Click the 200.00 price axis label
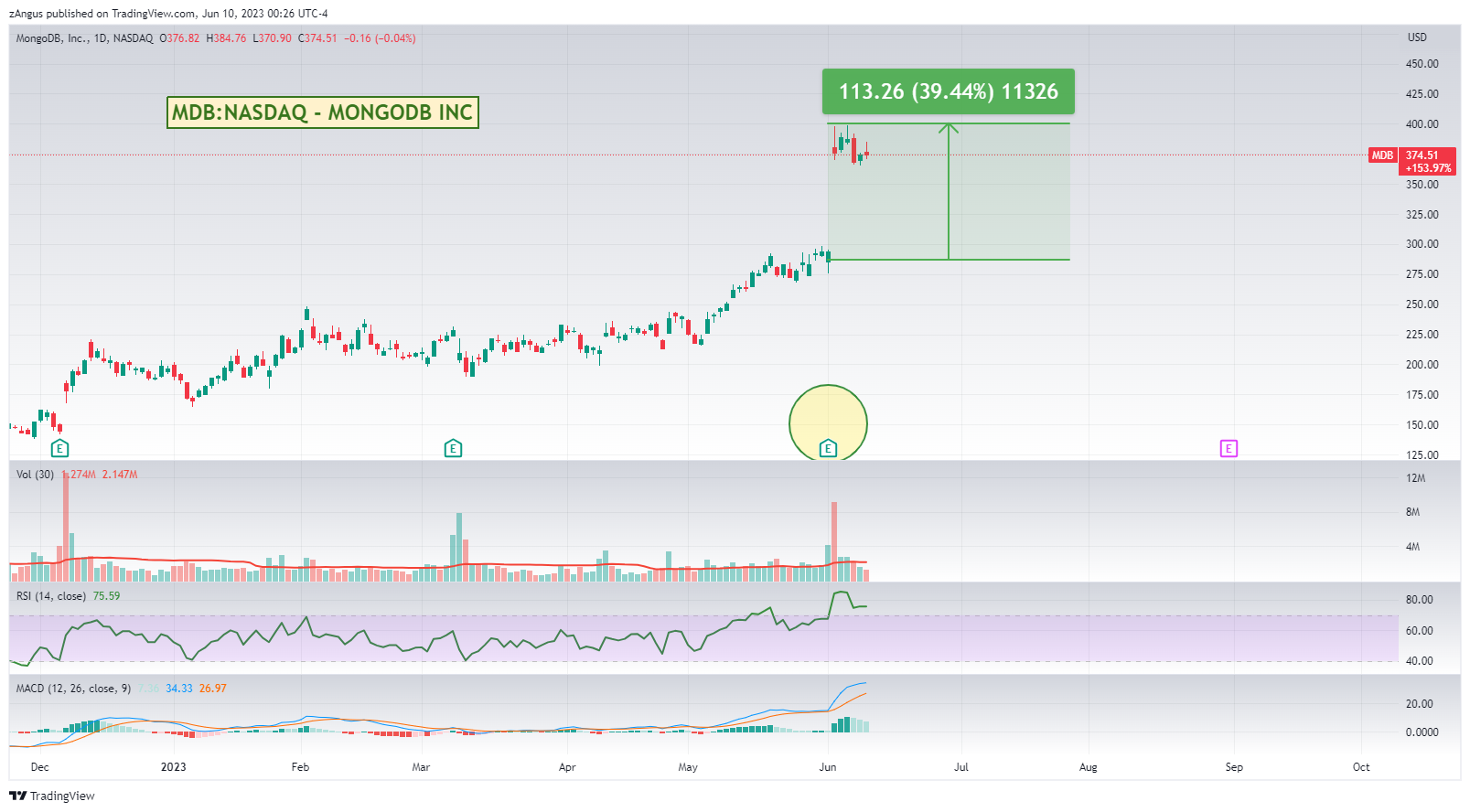Viewport: 1470px width, 812px height. [1422, 365]
